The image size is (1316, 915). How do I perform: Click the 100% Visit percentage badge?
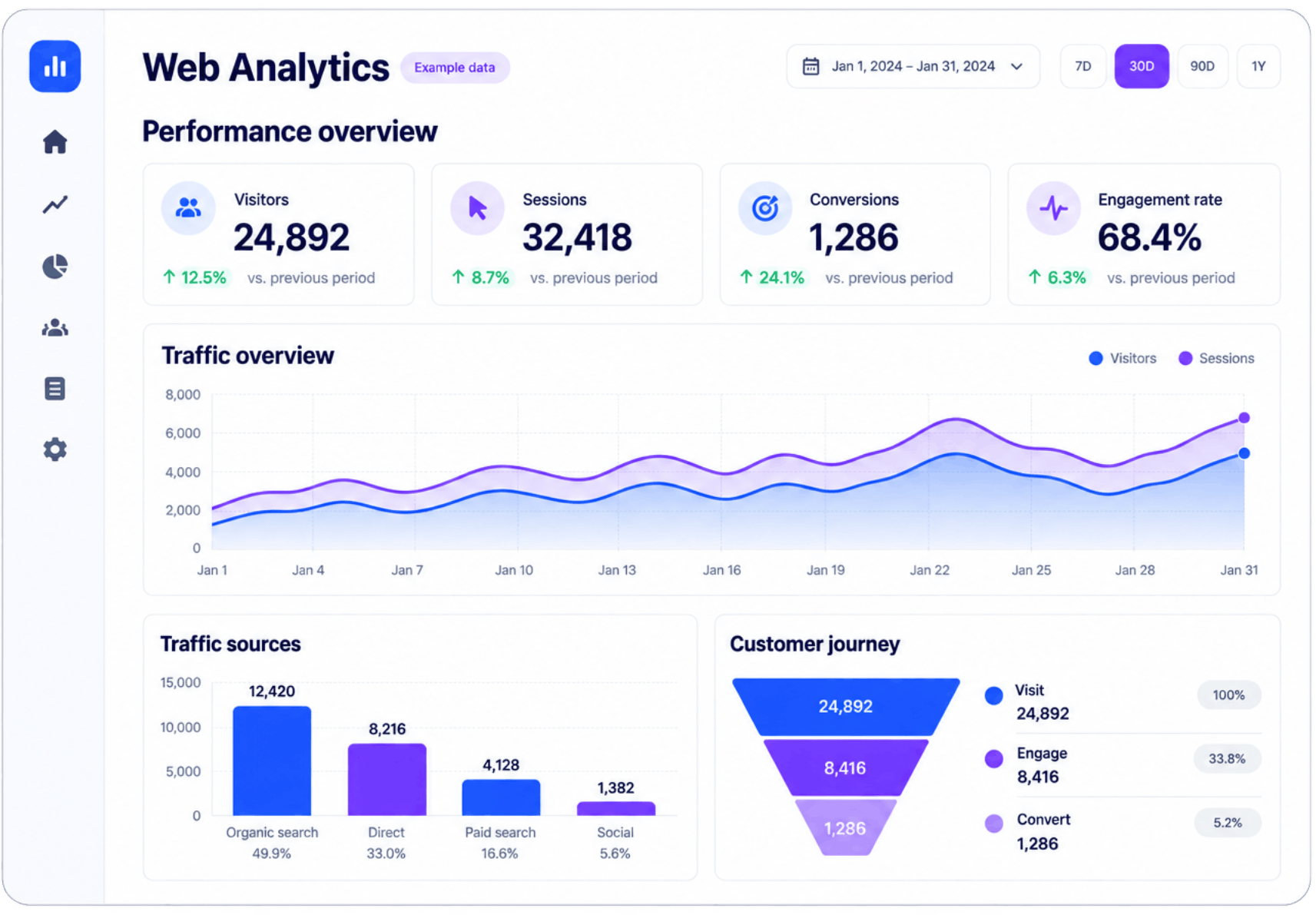coord(1228,695)
